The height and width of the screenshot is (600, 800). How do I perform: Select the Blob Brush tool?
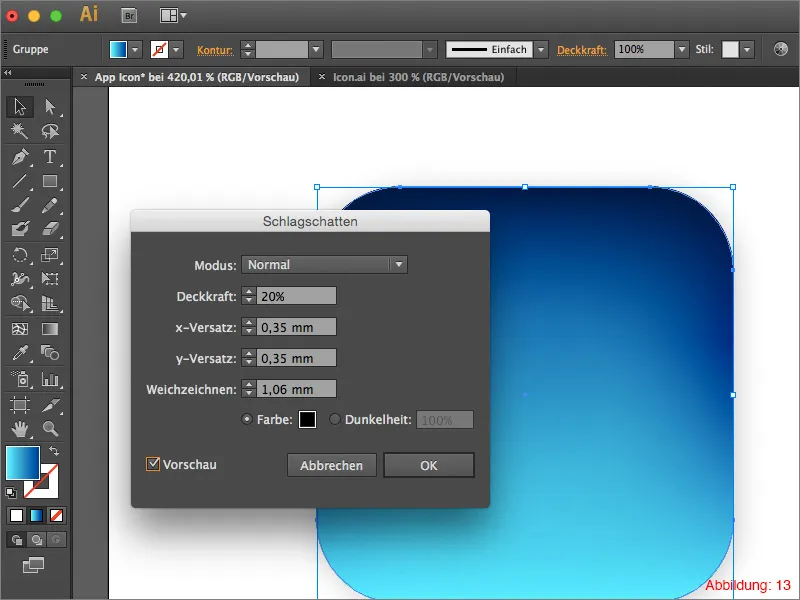point(20,229)
